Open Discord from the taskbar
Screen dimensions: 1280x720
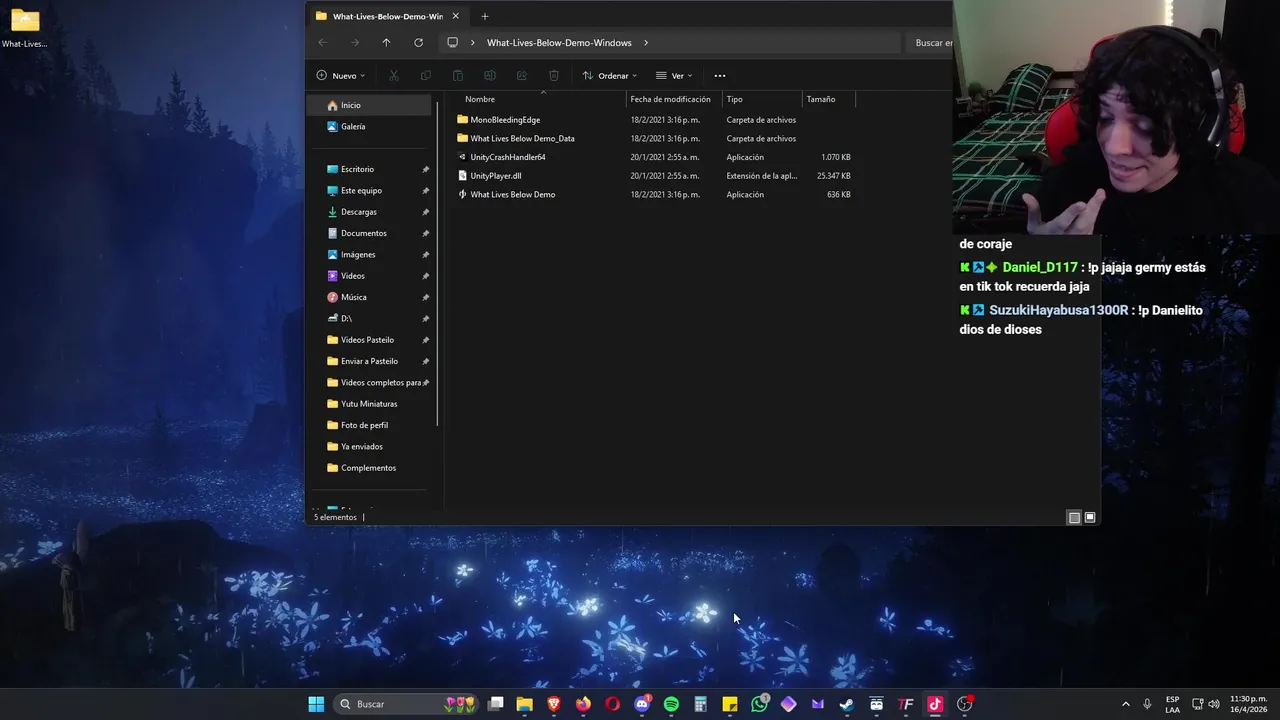(642, 704)
